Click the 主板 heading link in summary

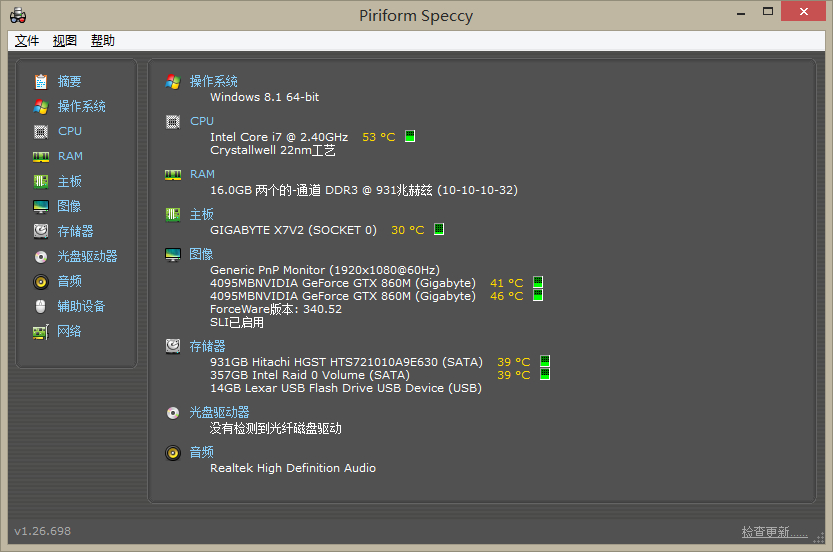point(202,215)
